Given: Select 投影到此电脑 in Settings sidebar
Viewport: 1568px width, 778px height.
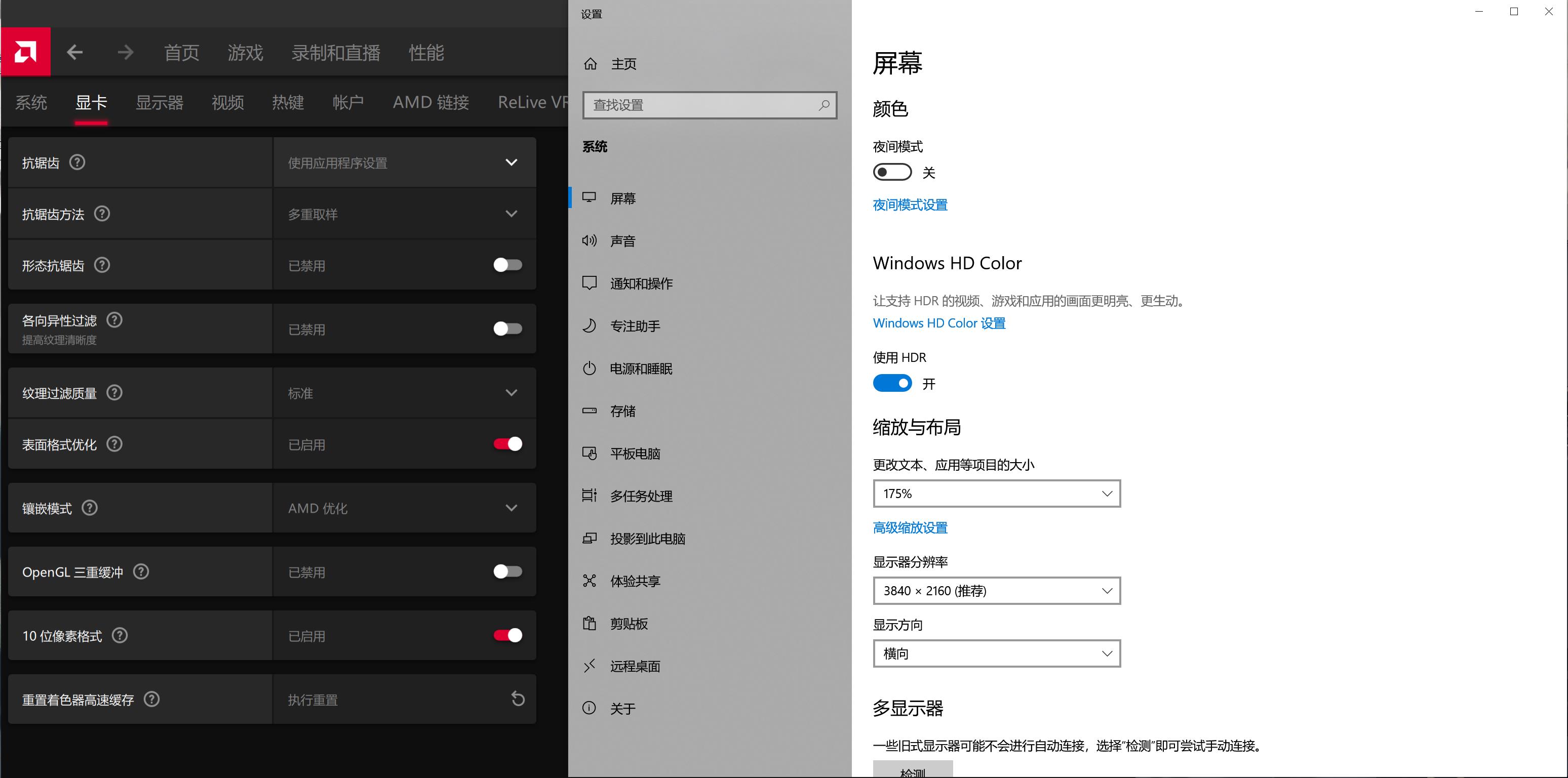Looking at the screenshot, I should click(648, 539).
